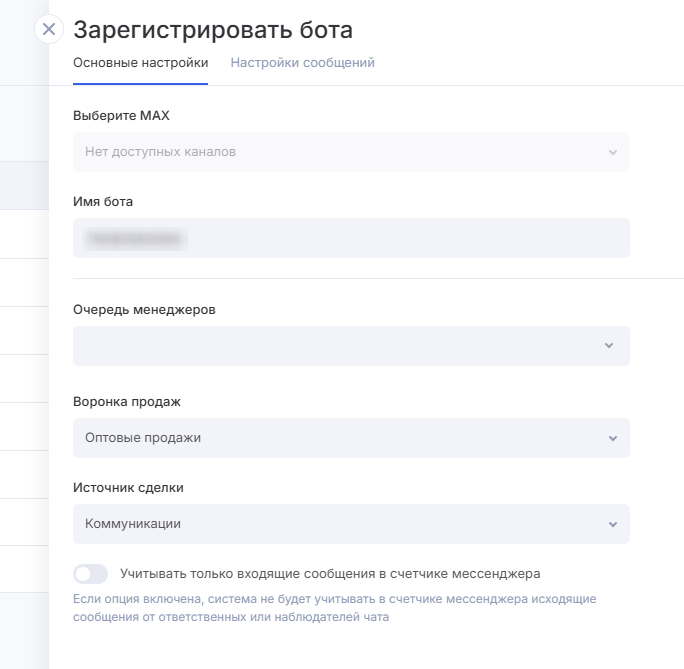Click the "Источник сделки" field label

(x=128, y=488)
